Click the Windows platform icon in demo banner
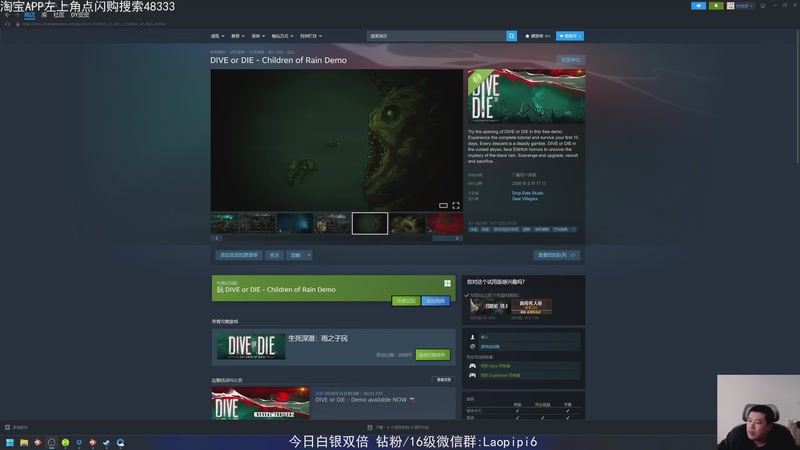This screenshot has height=450, width=800. tap(447, 283)
